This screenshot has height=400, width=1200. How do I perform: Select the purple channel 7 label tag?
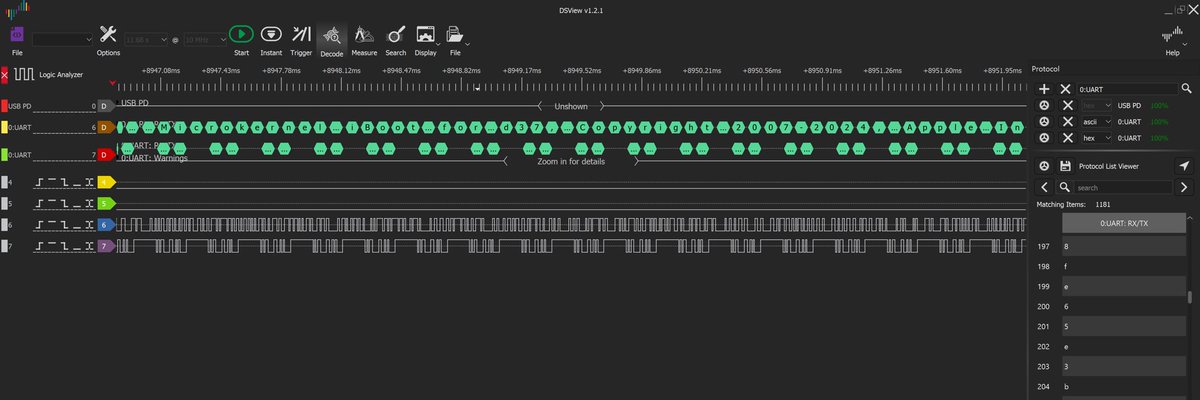point(107,245)
